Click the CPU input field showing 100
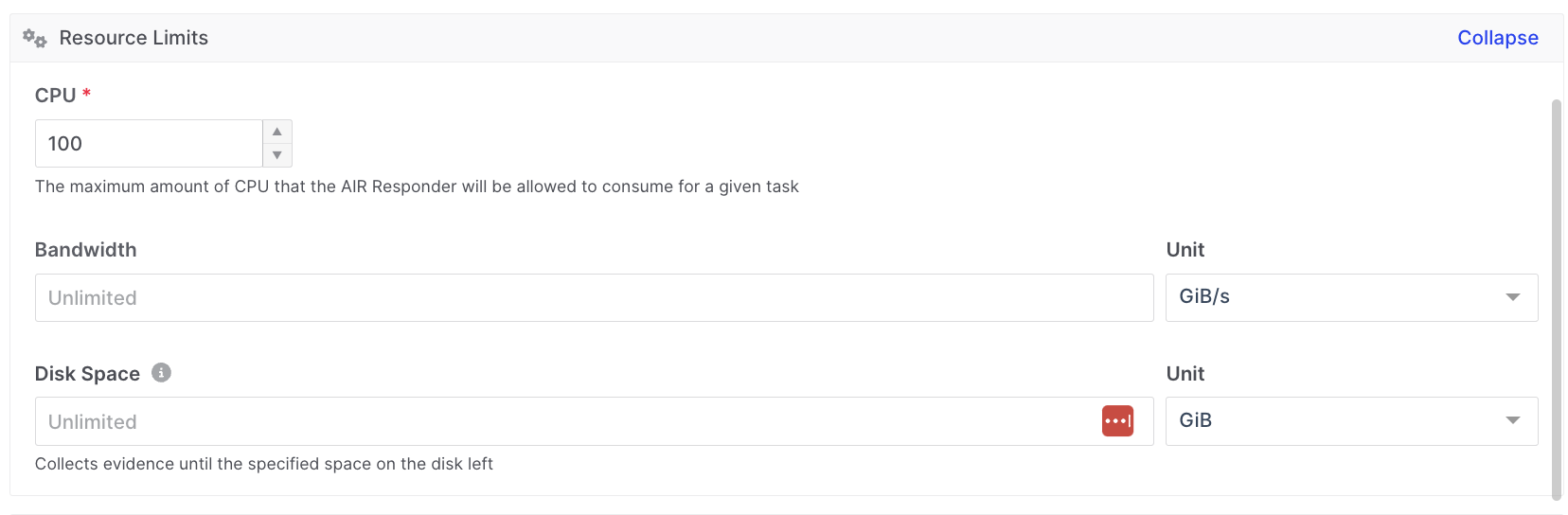 click(149, 144)
